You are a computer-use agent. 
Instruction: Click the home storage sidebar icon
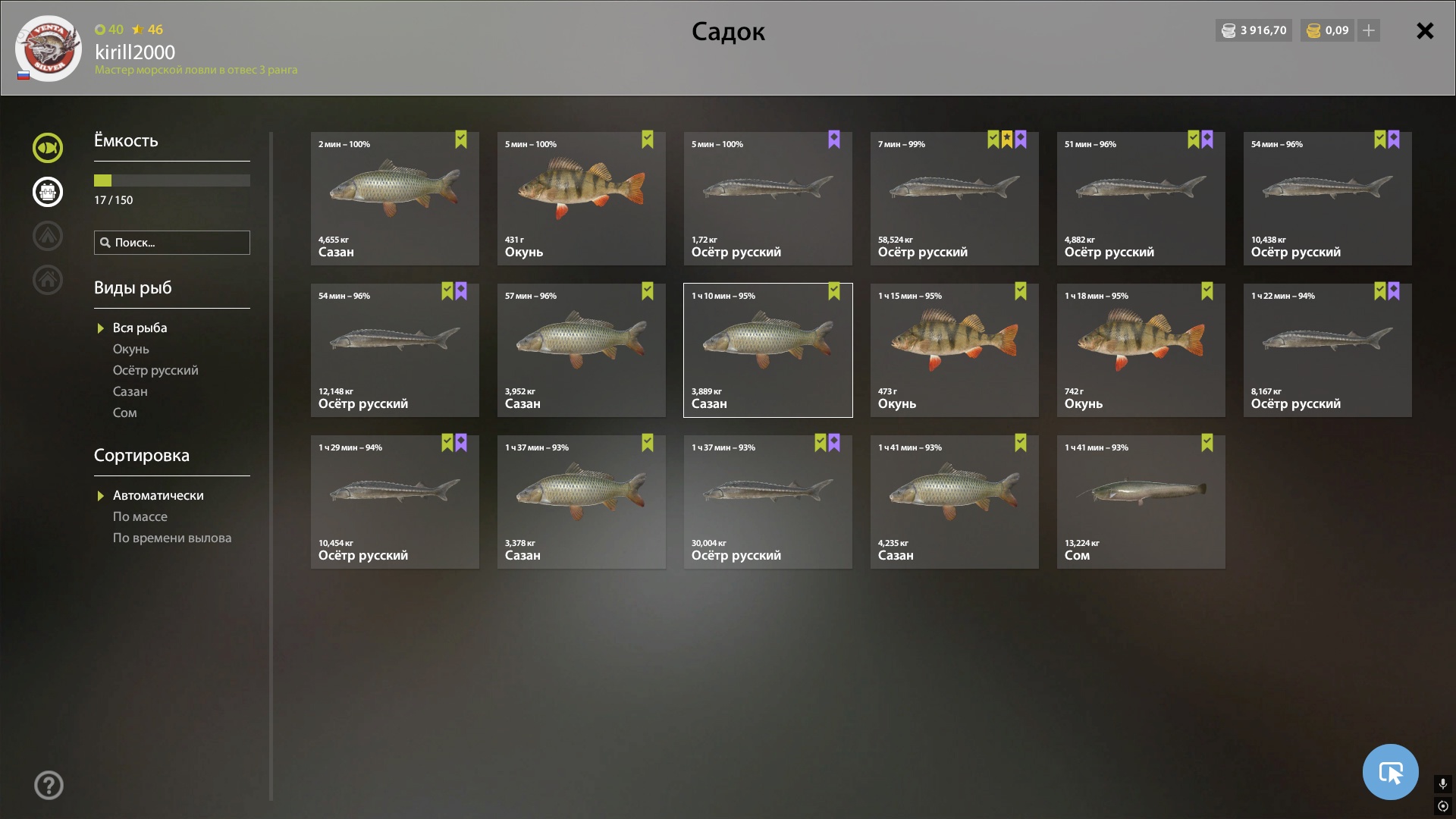(x=47, y=280)
